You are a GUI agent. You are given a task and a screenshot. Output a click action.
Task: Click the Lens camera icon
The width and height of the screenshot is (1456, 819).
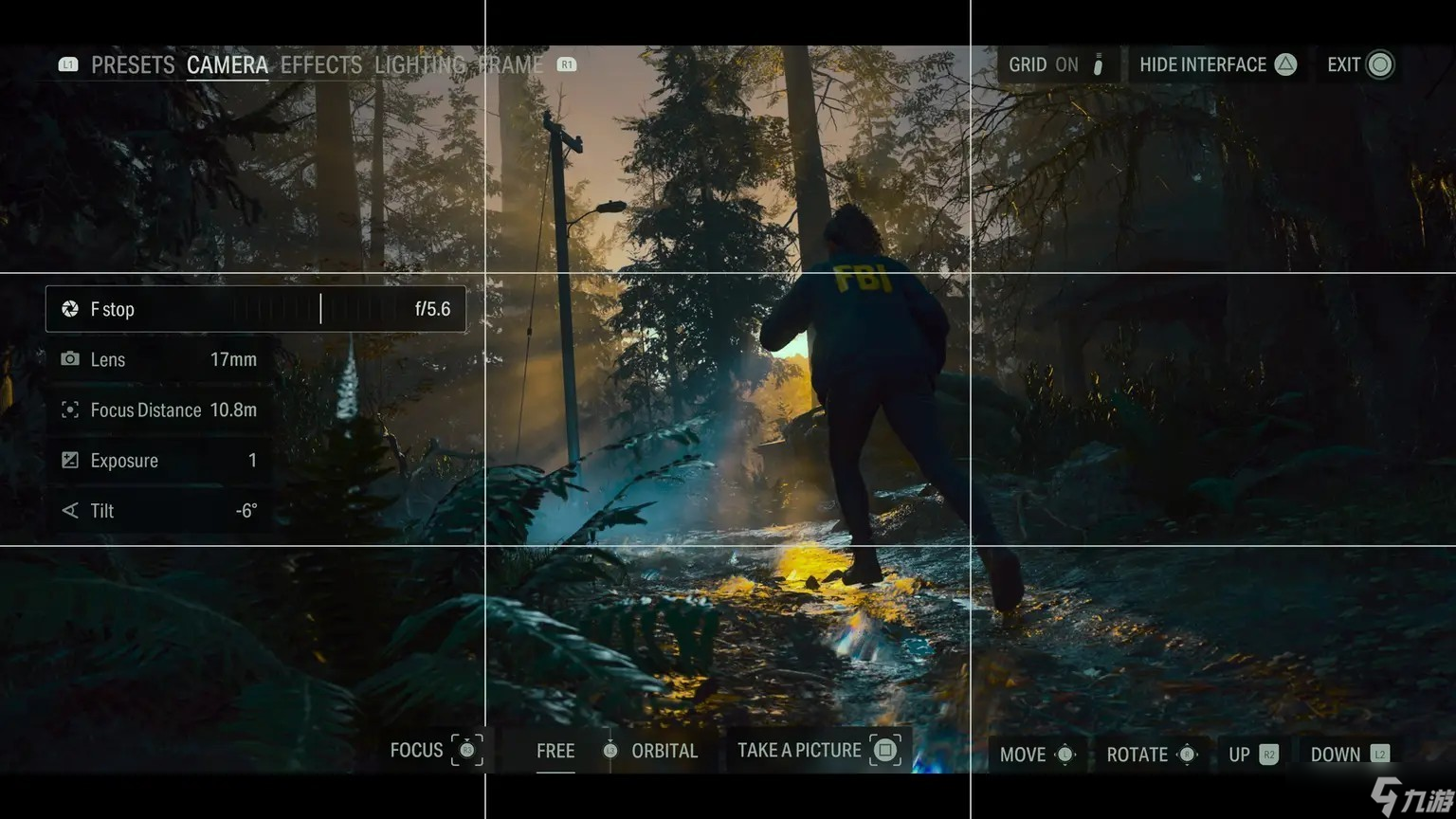tap(70, 359)
